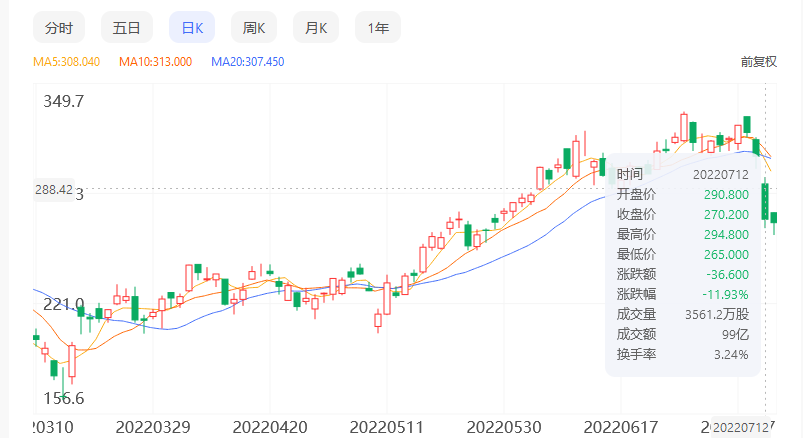Show the 1年 one-year view
The image size is (803, 438).
click(378, 28)
